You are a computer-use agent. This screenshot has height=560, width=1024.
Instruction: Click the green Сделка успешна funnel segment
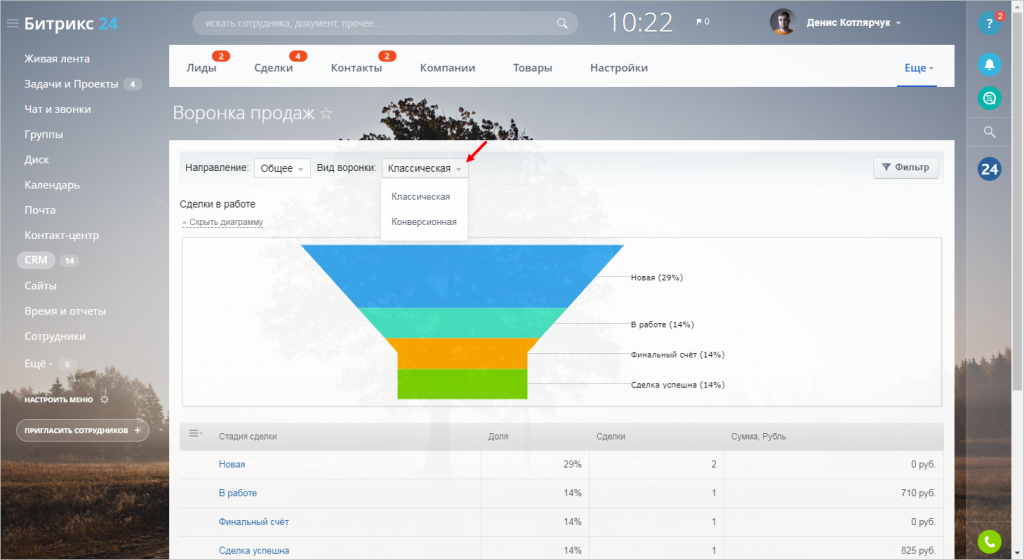click(462, 384)
